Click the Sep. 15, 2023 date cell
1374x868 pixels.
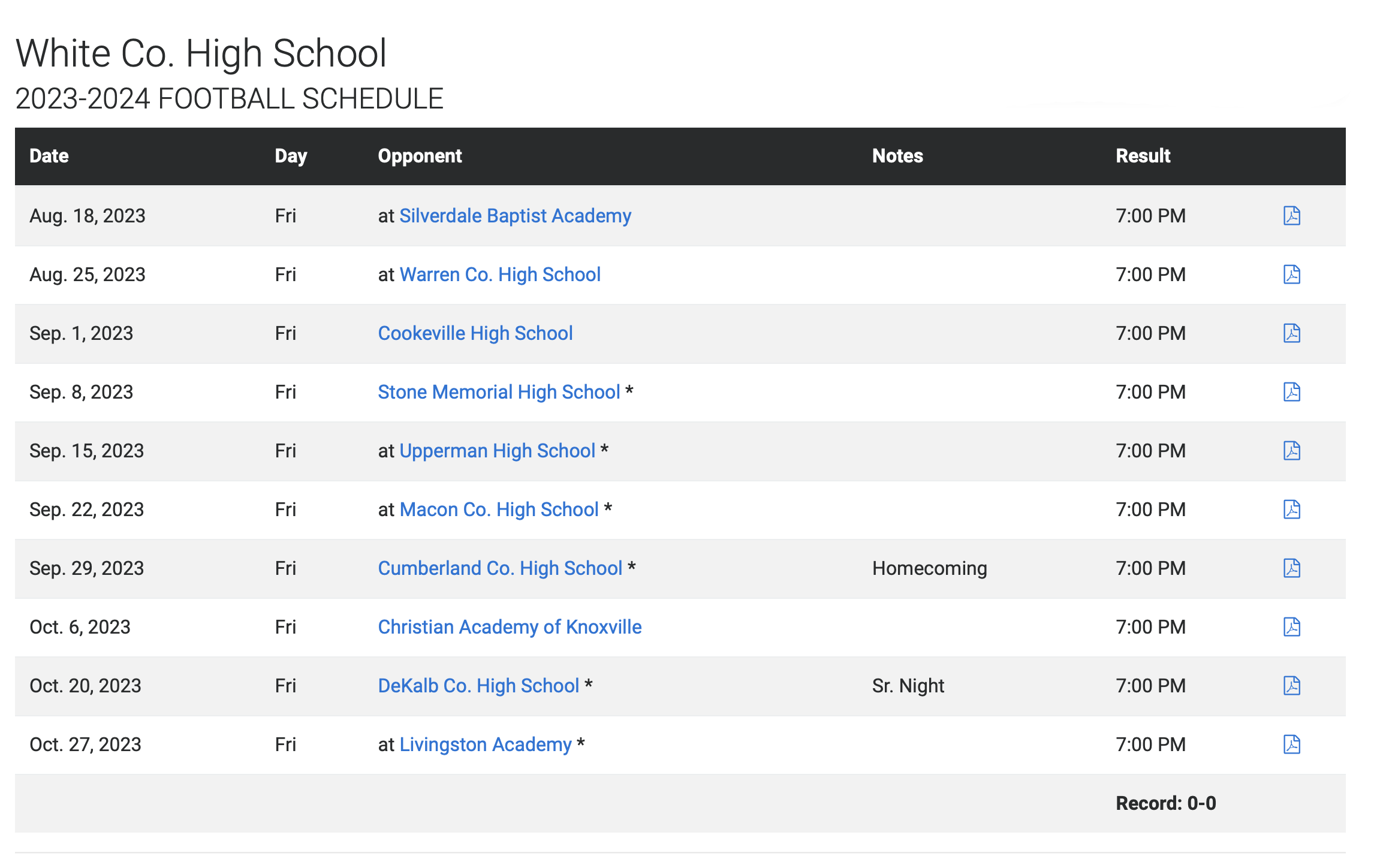(x=86, y=451)
